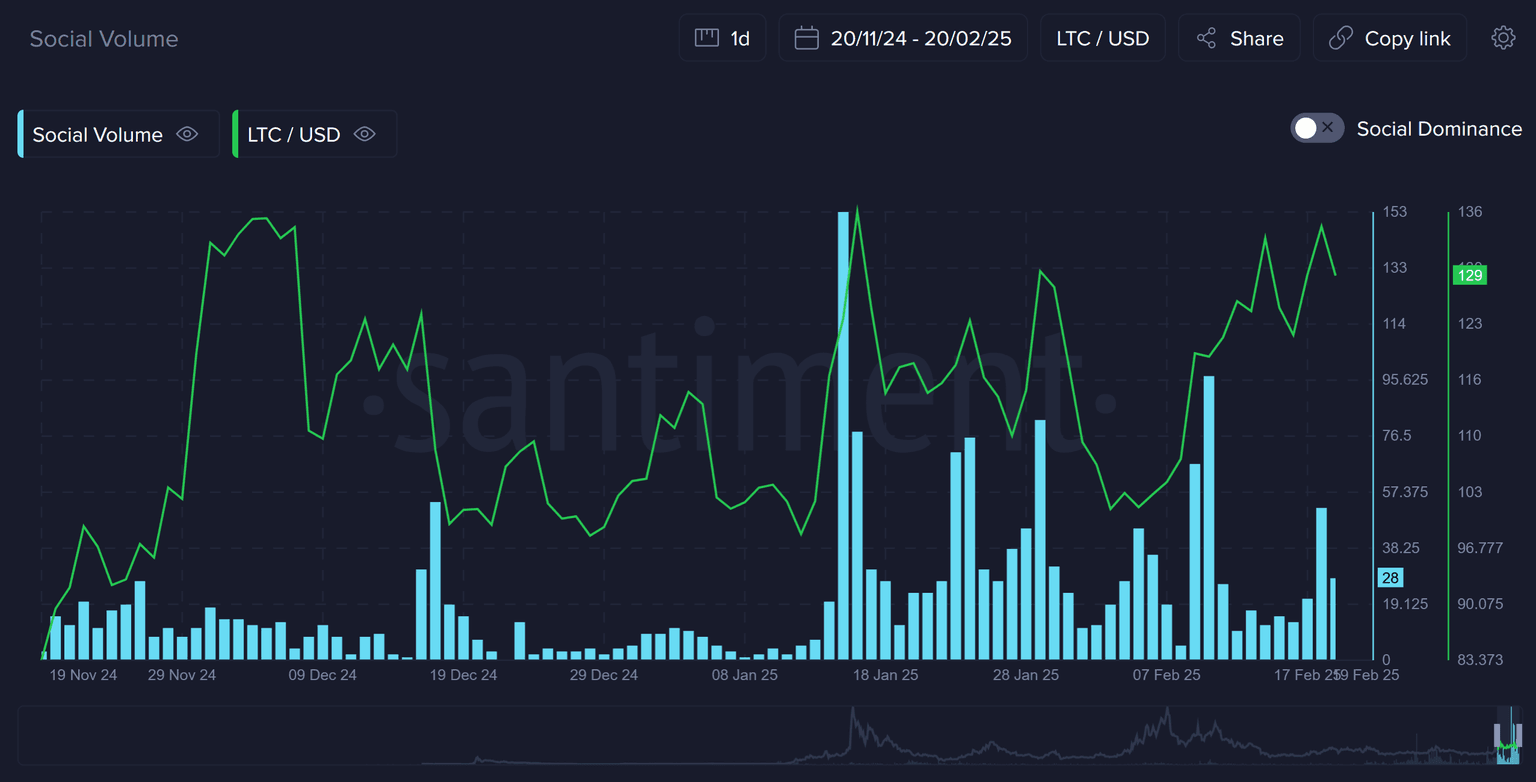Select the LTC / USD metric tab
Image resolution: width=1536 pixels, height=782 pixels.
294,134
